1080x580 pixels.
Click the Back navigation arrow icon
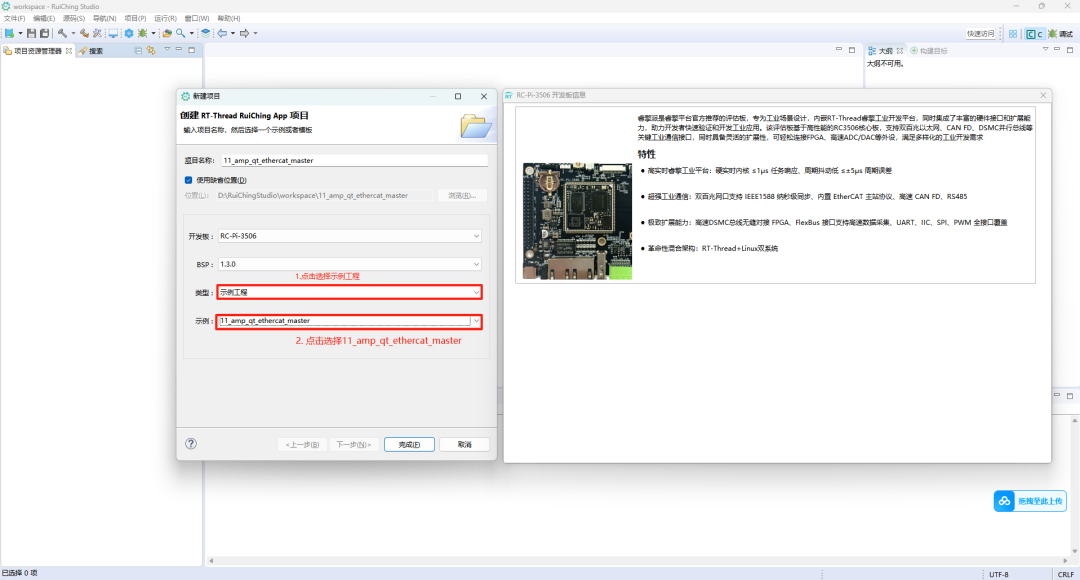point(222,33)
